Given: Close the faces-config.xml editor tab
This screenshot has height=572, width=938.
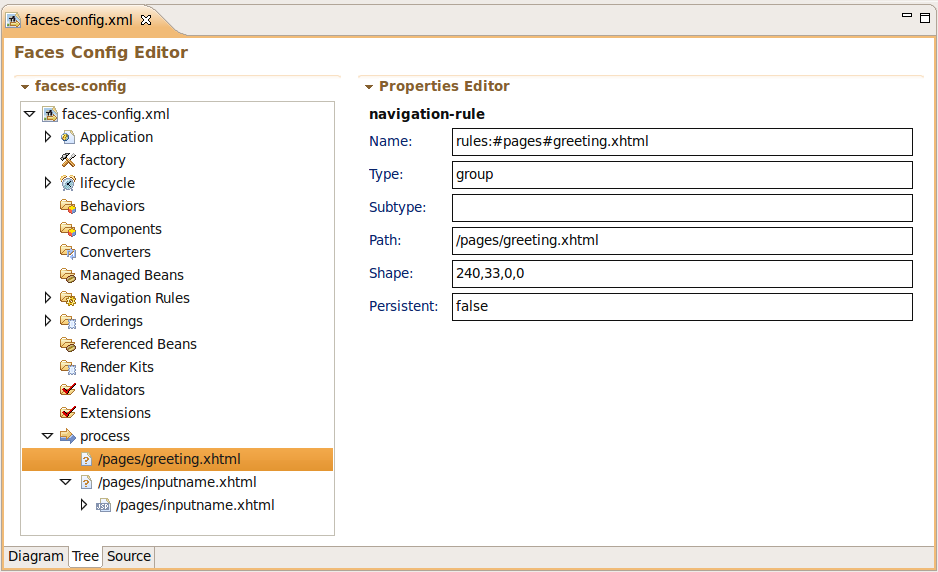Looking at the screenshot, I should (x=146, y=20).
